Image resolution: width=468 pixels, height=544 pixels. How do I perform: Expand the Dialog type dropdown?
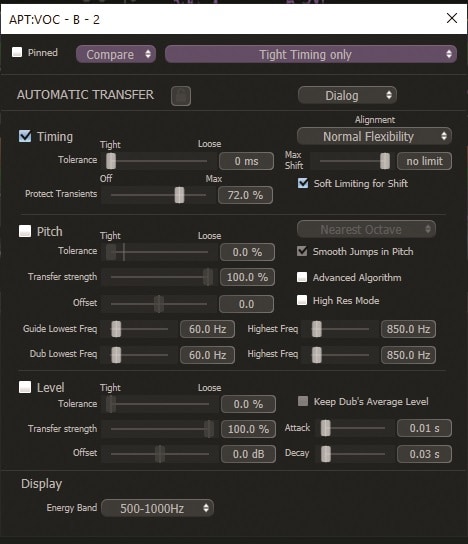click(347, 95)
